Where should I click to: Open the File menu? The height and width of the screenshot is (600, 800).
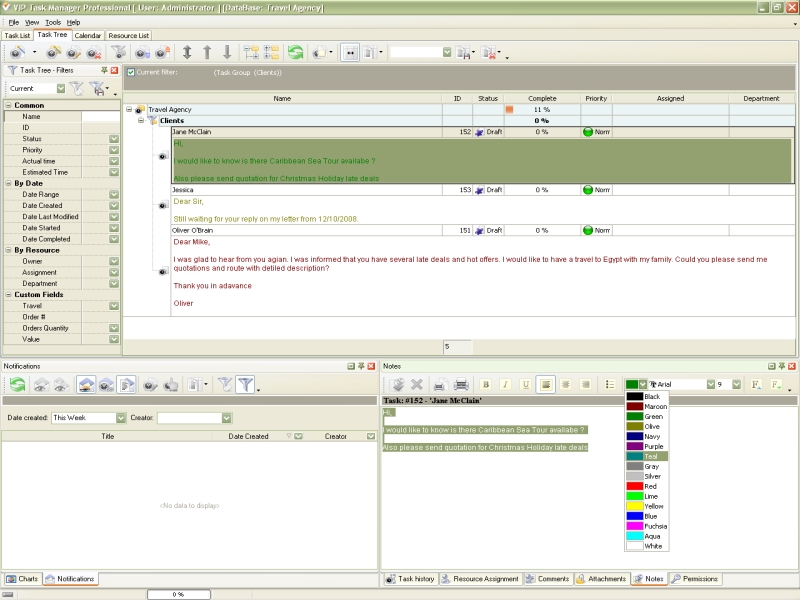[14, 22]
